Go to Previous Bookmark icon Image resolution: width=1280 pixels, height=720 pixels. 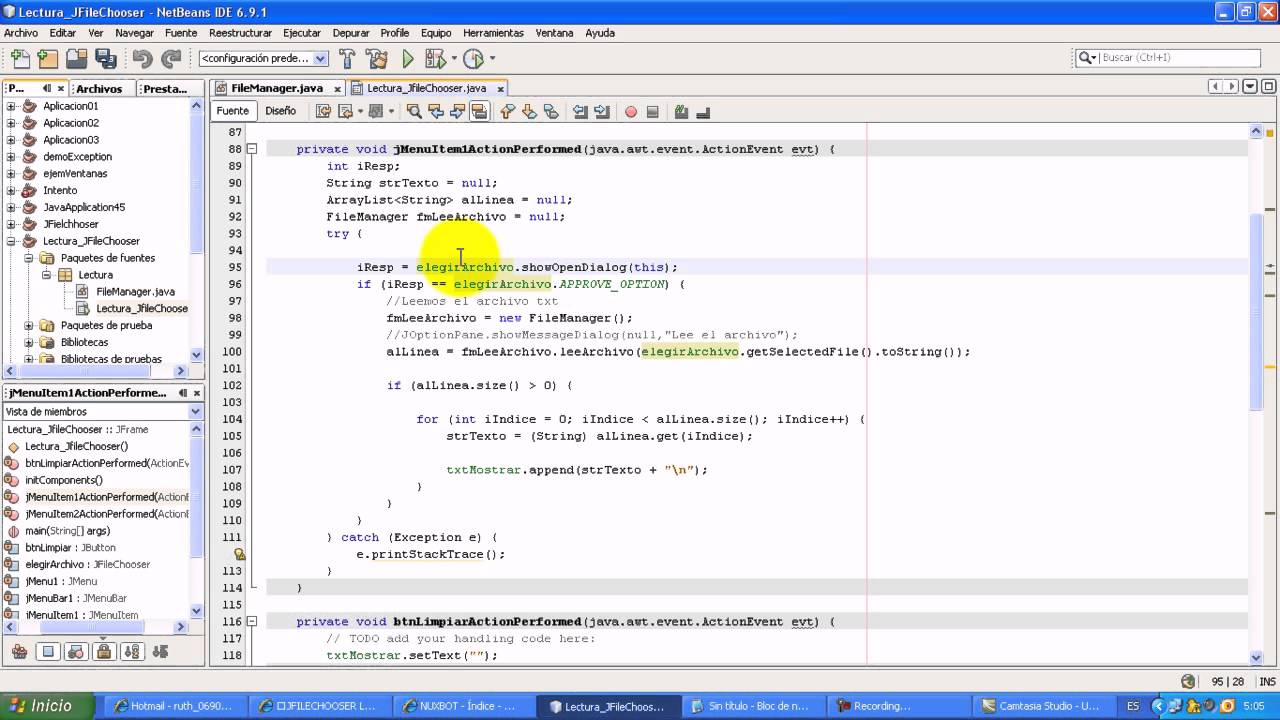click(508, 111)
